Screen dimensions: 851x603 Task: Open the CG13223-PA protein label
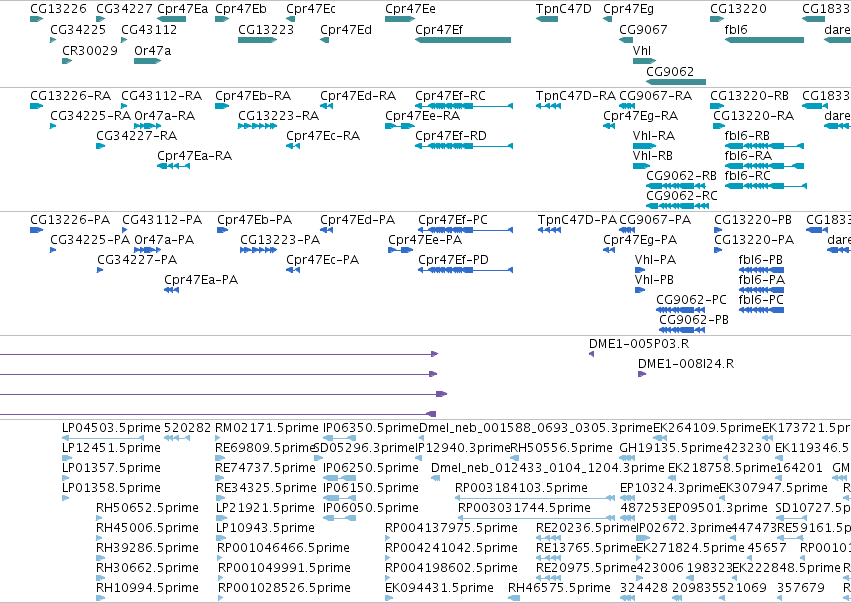coord(280,240)
